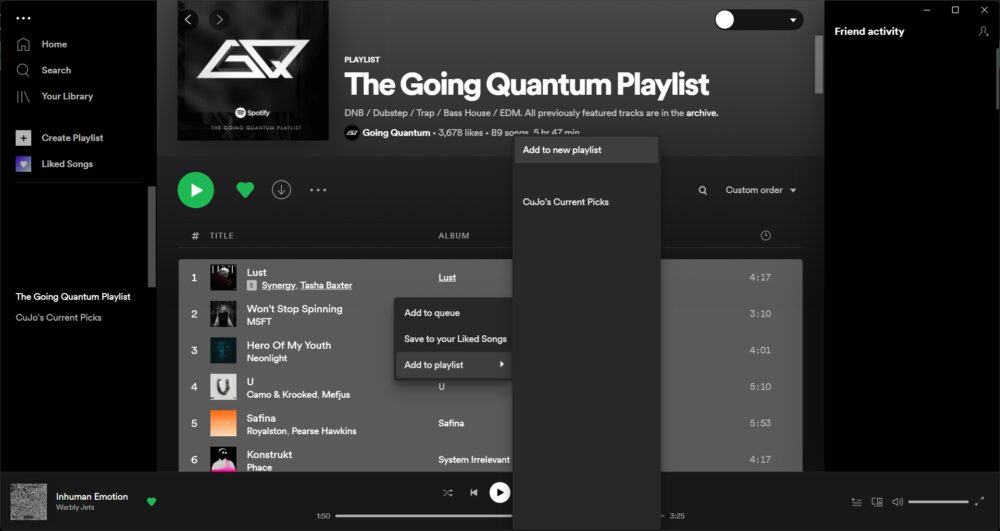
Task: Click the green Play playlist button
Action: (196, 190)
